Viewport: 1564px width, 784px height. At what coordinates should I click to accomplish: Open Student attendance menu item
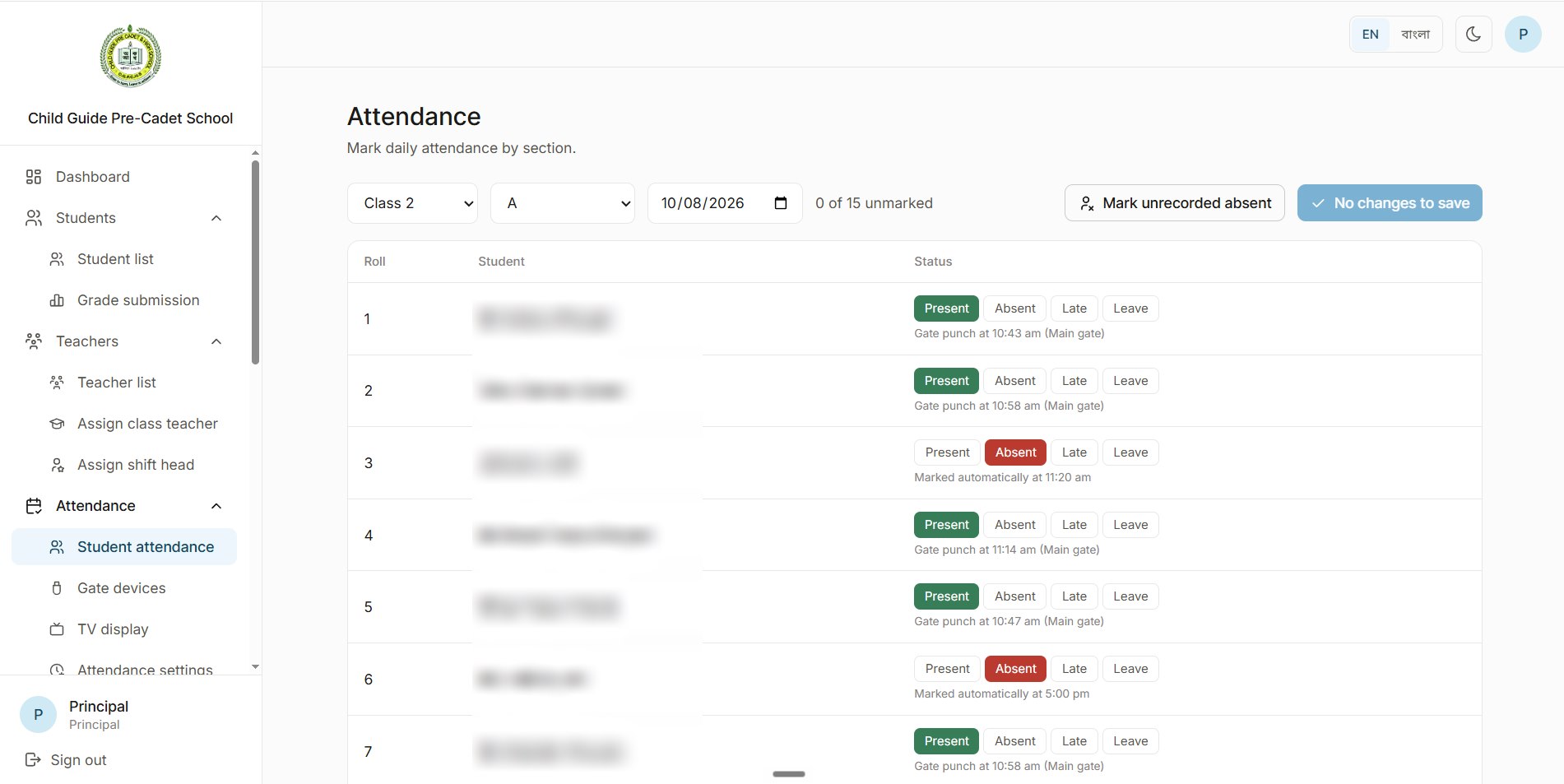tap(124, 547)
